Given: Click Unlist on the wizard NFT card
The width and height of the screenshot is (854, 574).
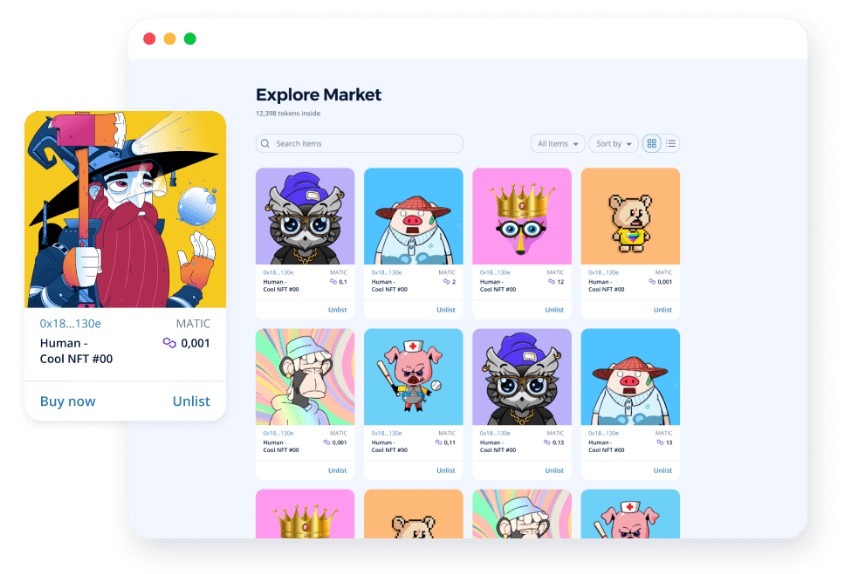Looking at the screenshot, I should 191,401.
